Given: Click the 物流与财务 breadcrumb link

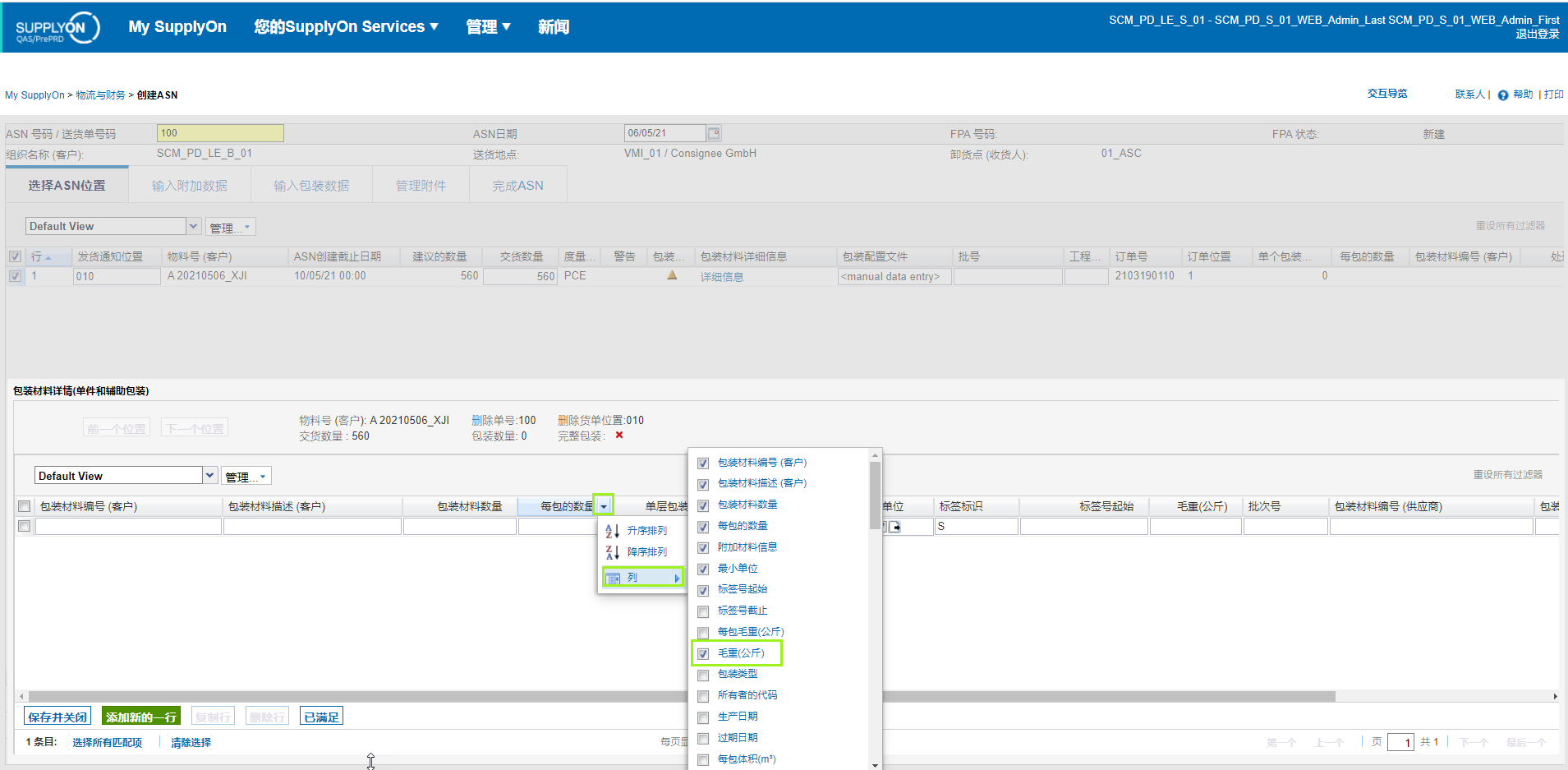Looking at the screenshot, I should coord(100,95).
